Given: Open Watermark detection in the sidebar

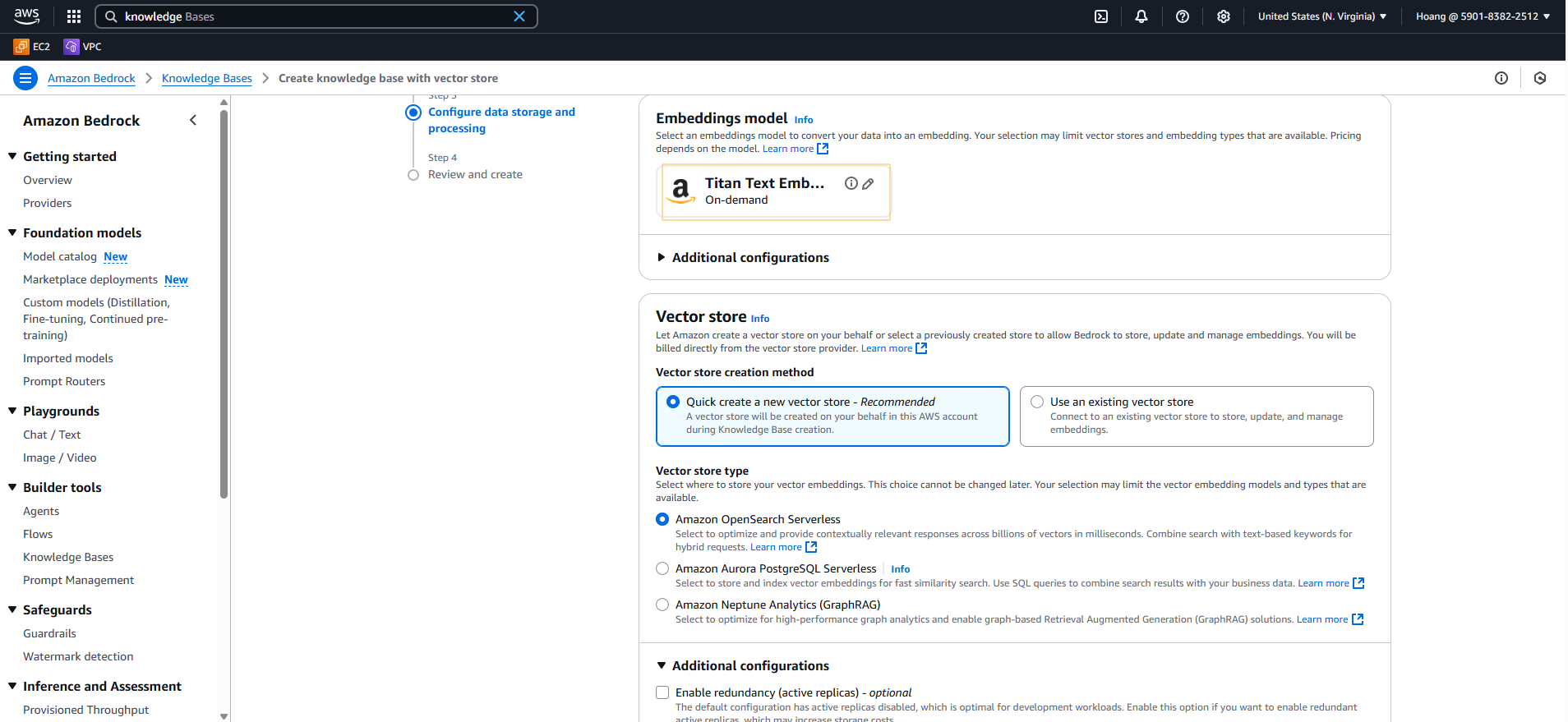Looking at the screenshot, I should [78, 656].
